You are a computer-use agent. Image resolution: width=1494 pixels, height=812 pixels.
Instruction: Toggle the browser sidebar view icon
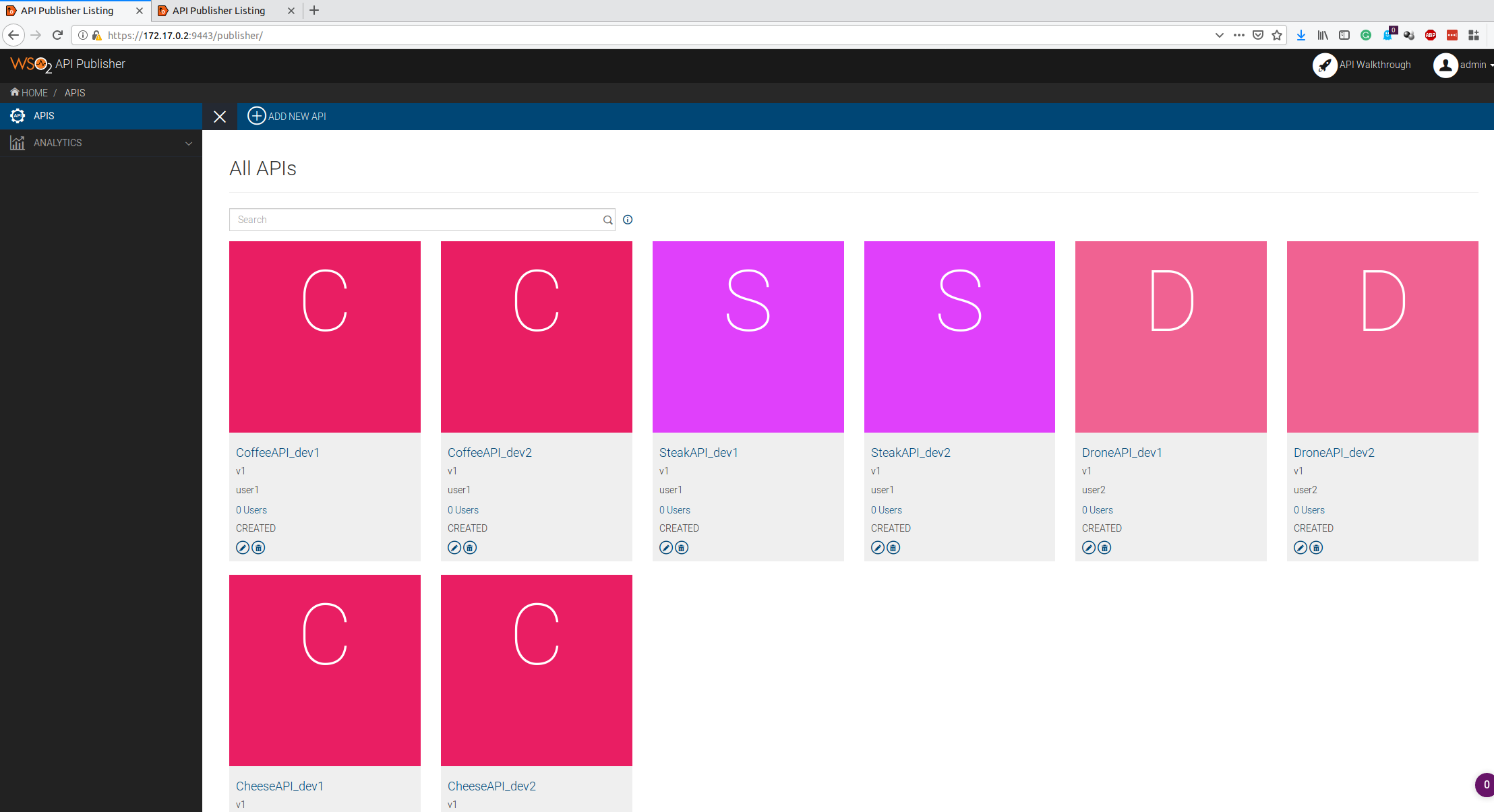point(1344,35)
